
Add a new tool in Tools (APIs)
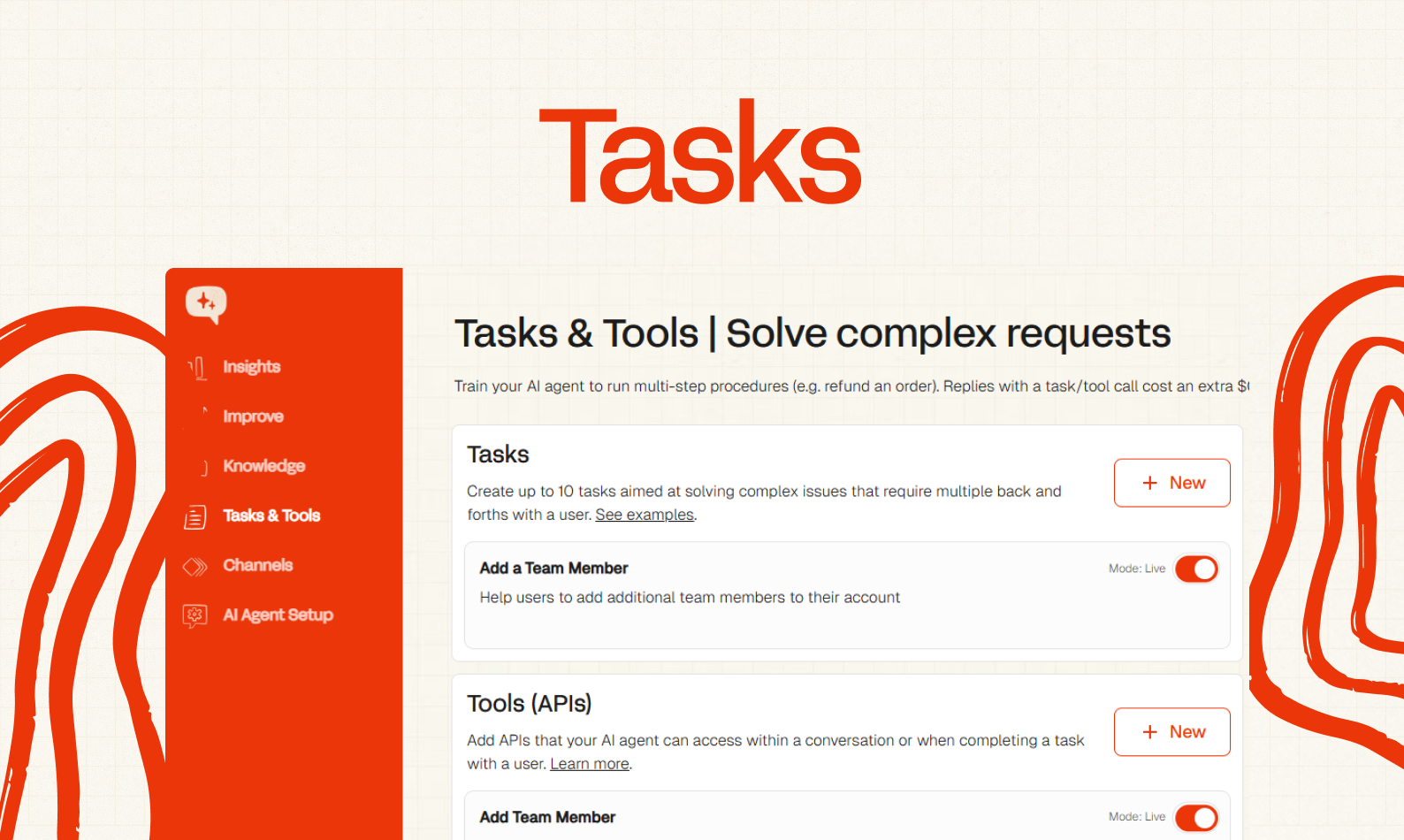(x=1171, y=732)
